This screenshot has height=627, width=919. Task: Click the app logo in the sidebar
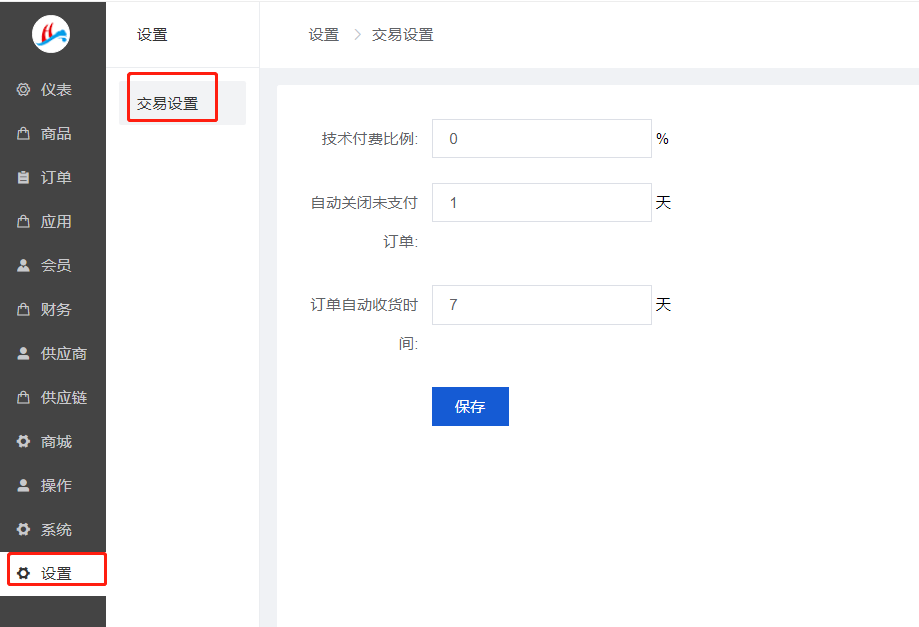tap(51, 34)
